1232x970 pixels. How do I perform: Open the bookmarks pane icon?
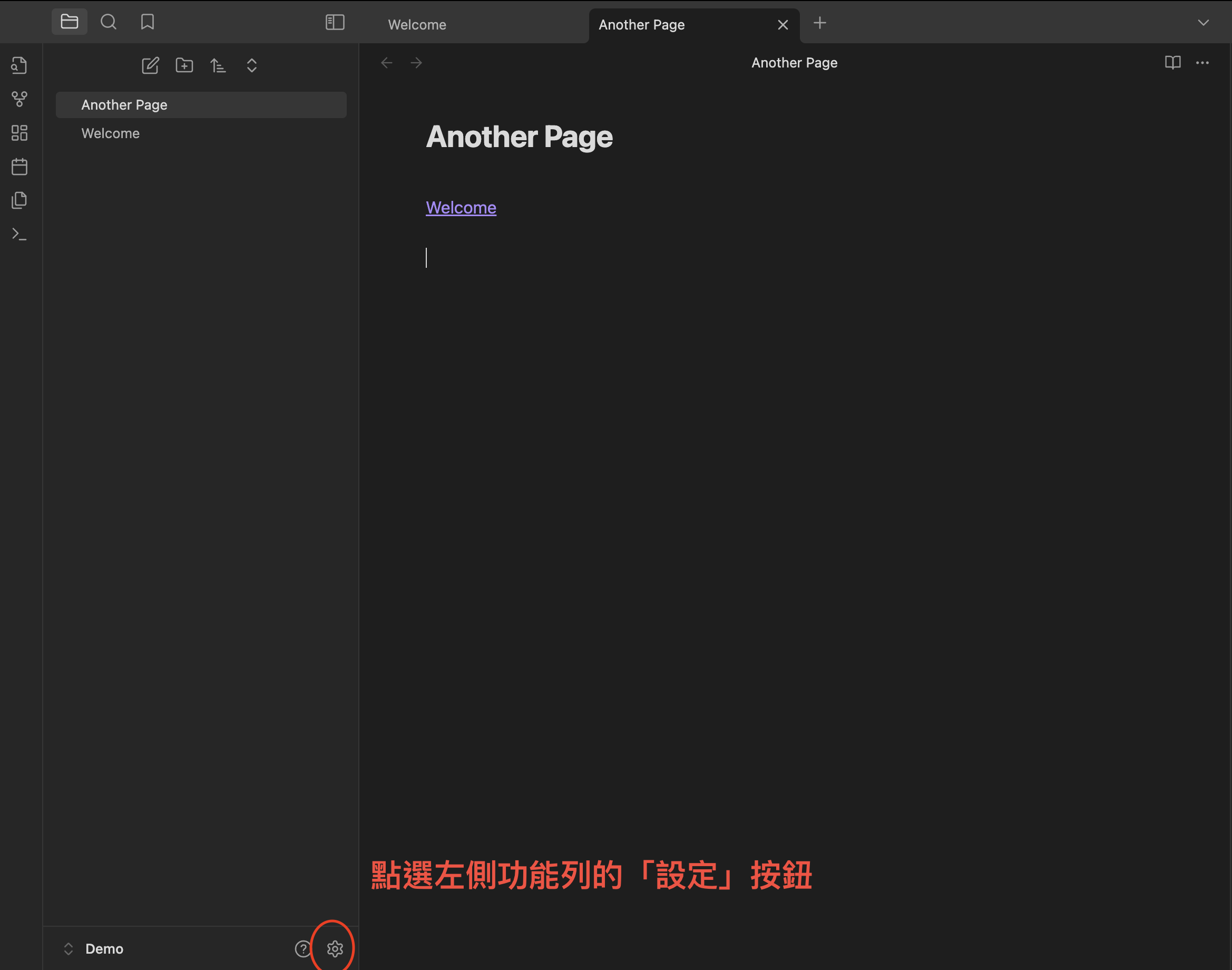click(x=148, y=22)
